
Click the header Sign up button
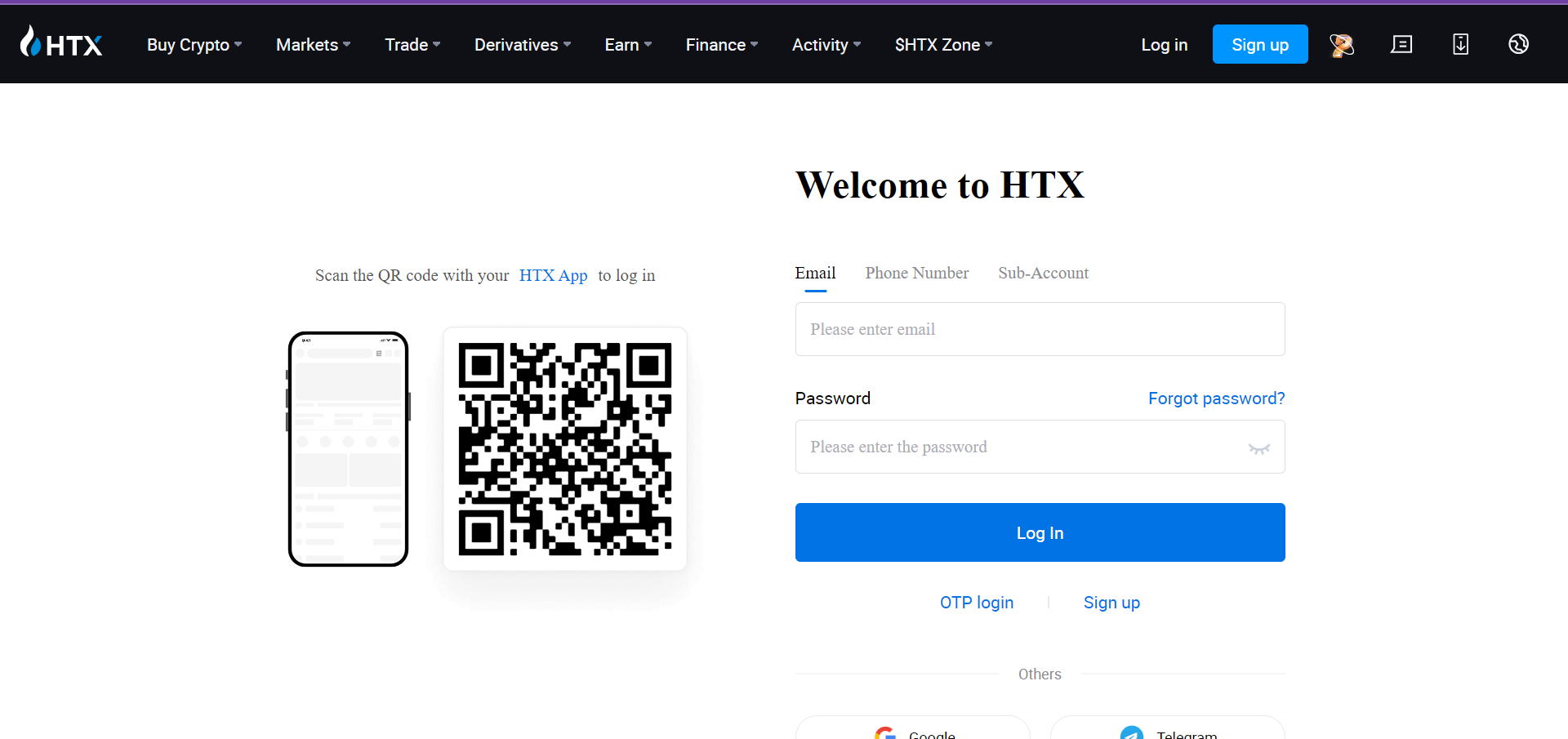coord(1260,44)
